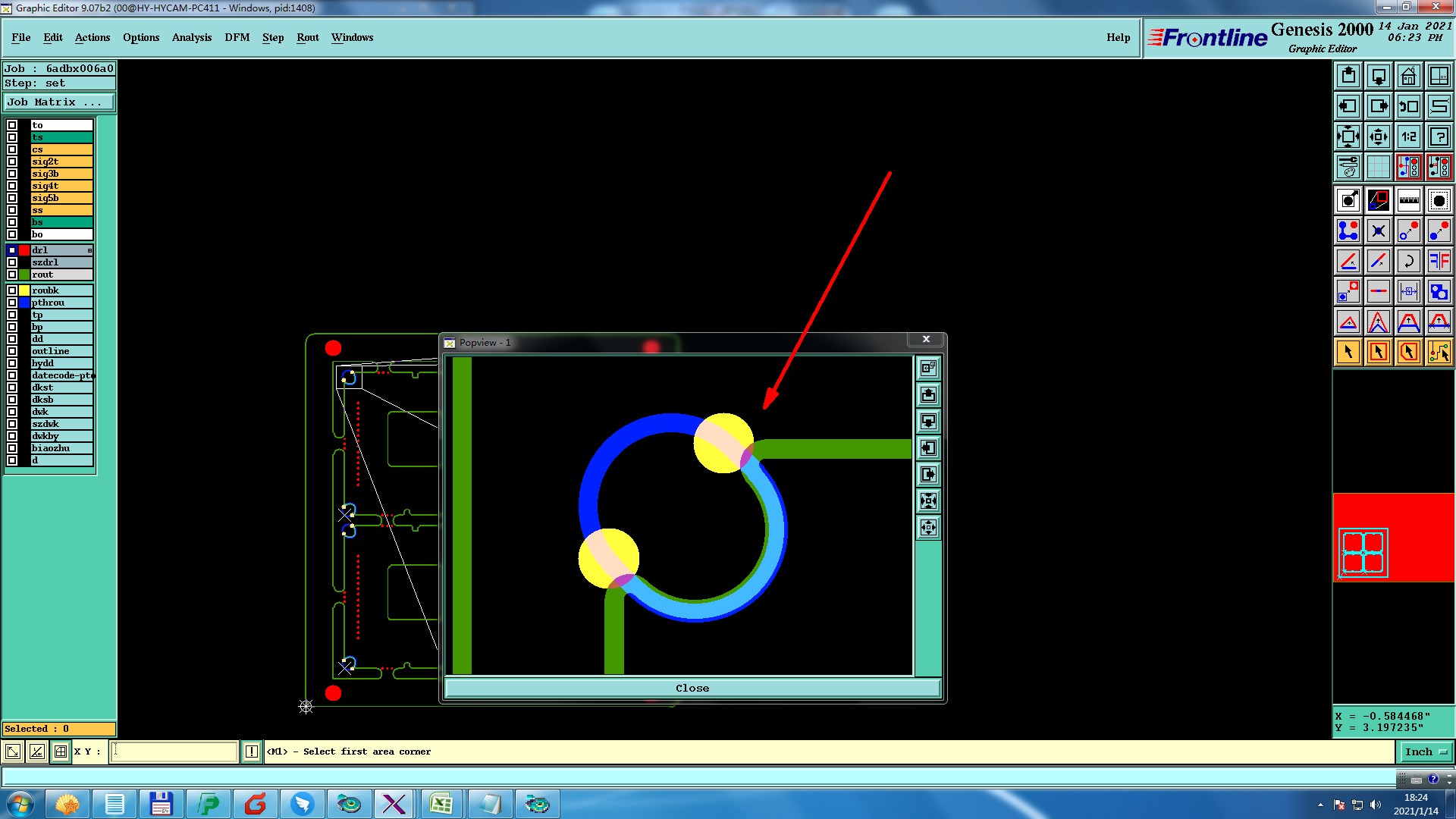Open the Inch units dropdown
Viewport: 1456px width, 819px height.
coord(1426,752)
